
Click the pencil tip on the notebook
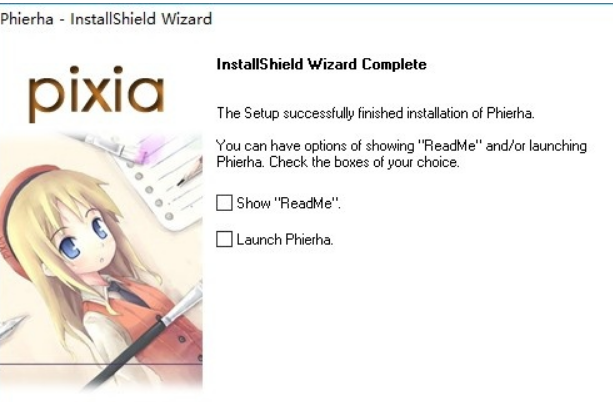pyautogui.click(x=185, y=180)
